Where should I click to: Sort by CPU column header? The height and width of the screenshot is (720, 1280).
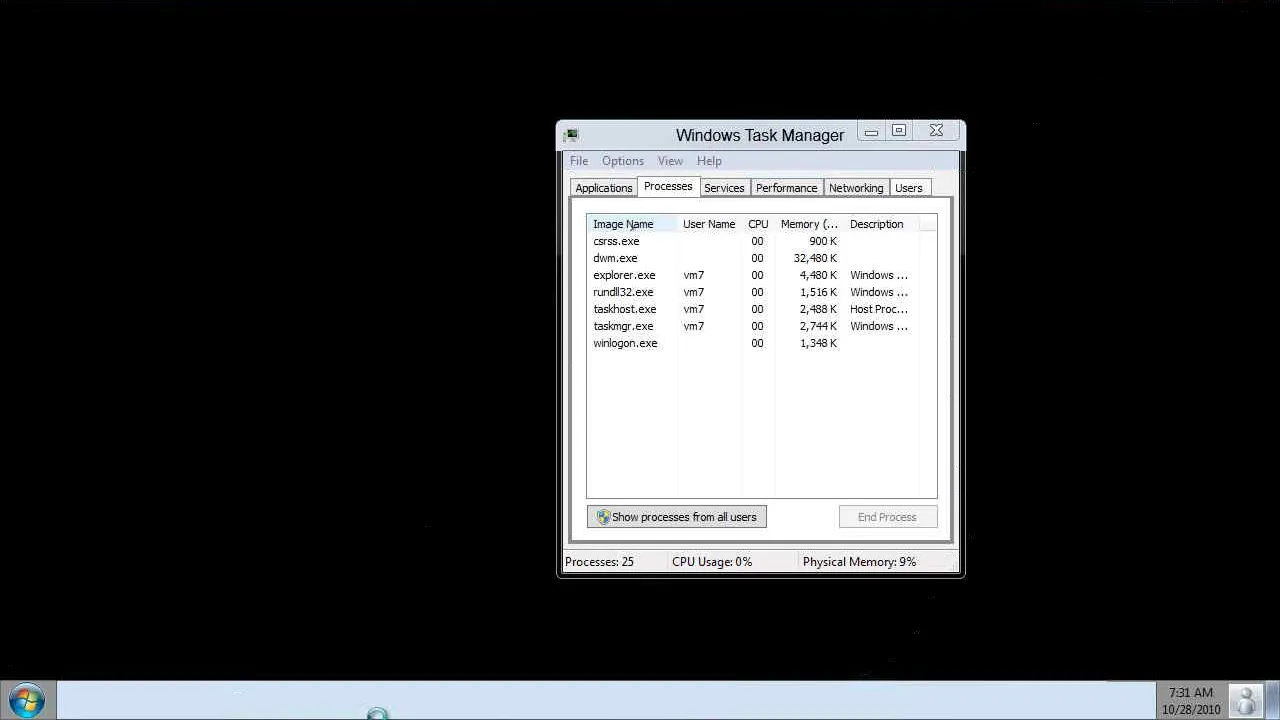(758, 224)
